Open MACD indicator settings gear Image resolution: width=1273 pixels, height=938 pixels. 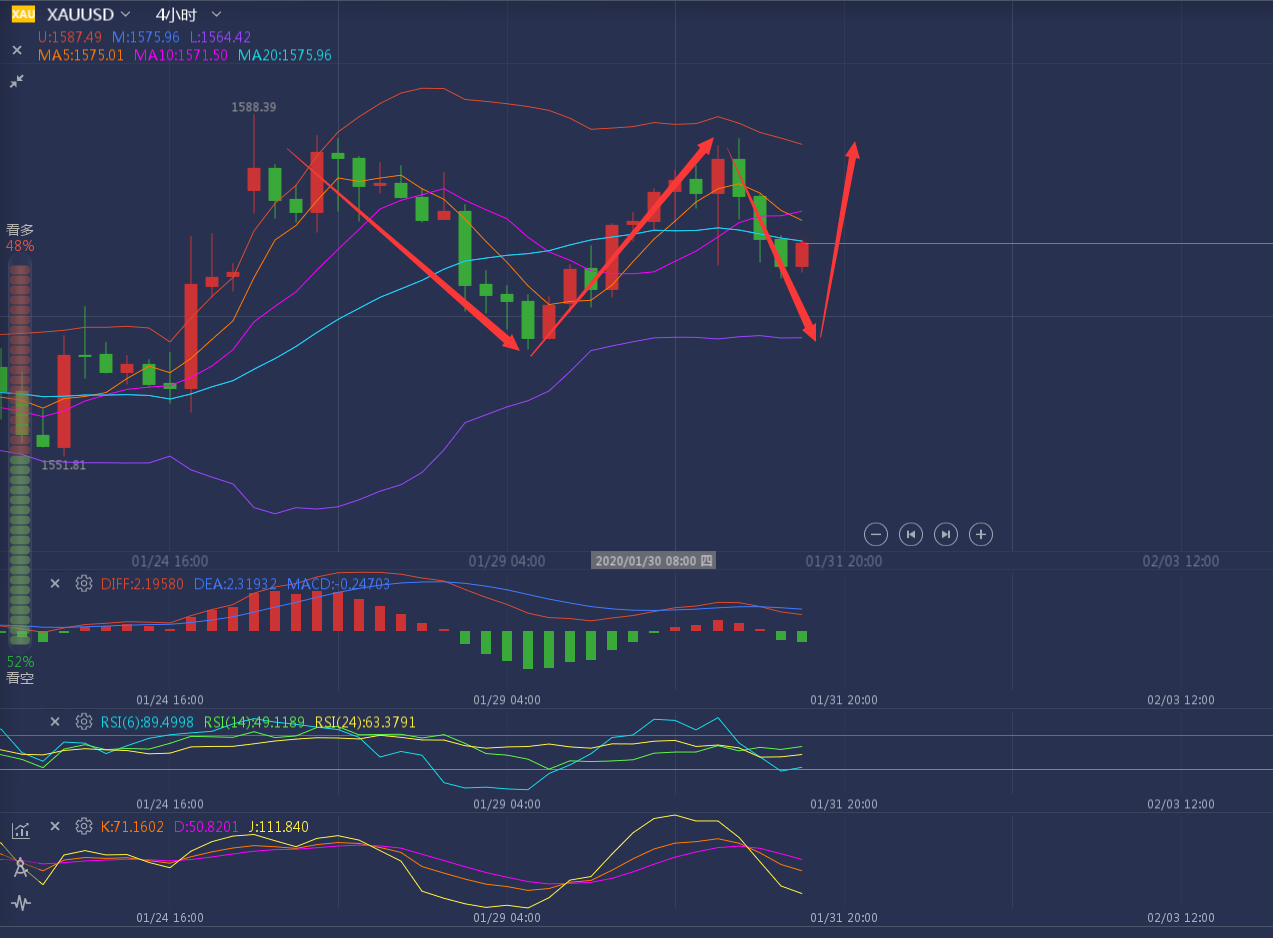(84, 583)
